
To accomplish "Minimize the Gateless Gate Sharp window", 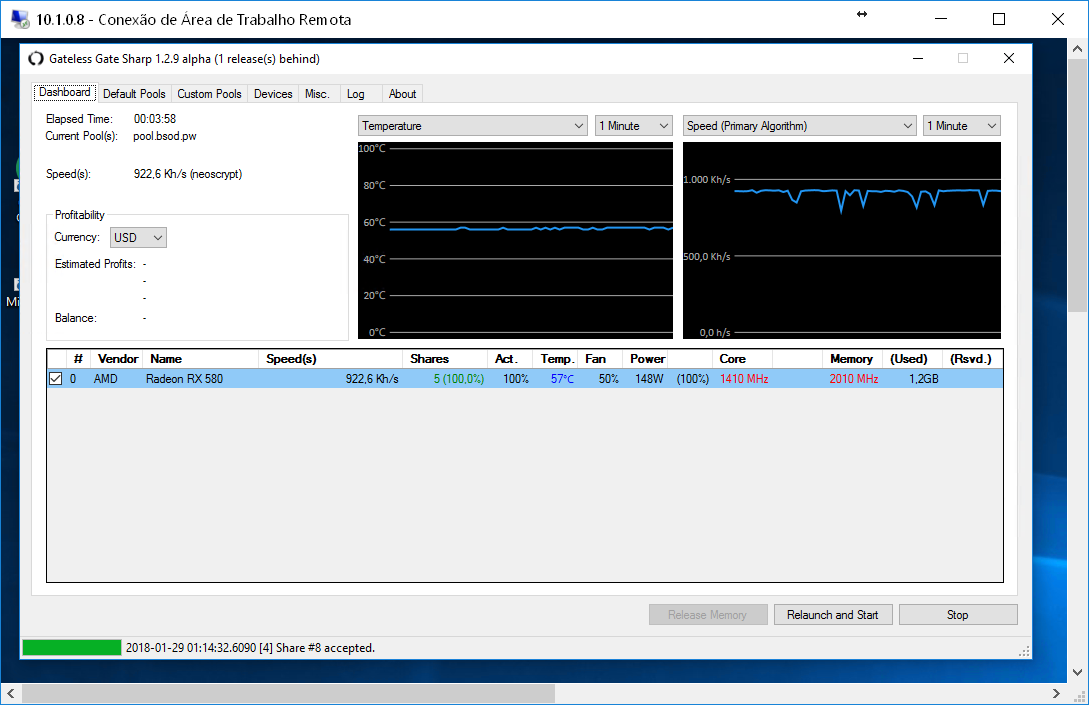I will (917, 59).
